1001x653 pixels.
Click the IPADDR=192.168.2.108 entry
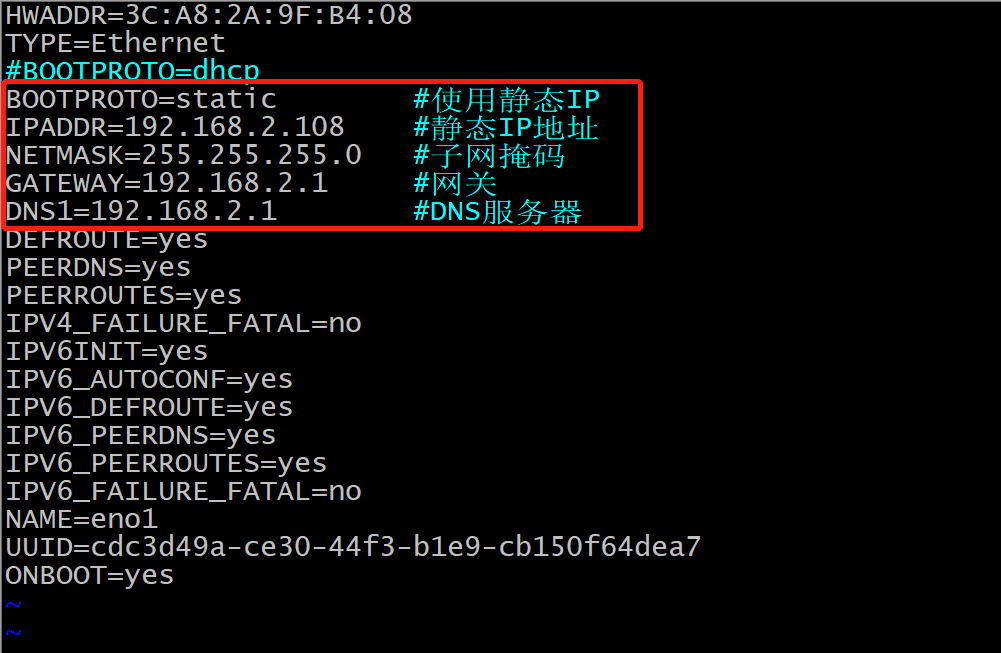175,127
